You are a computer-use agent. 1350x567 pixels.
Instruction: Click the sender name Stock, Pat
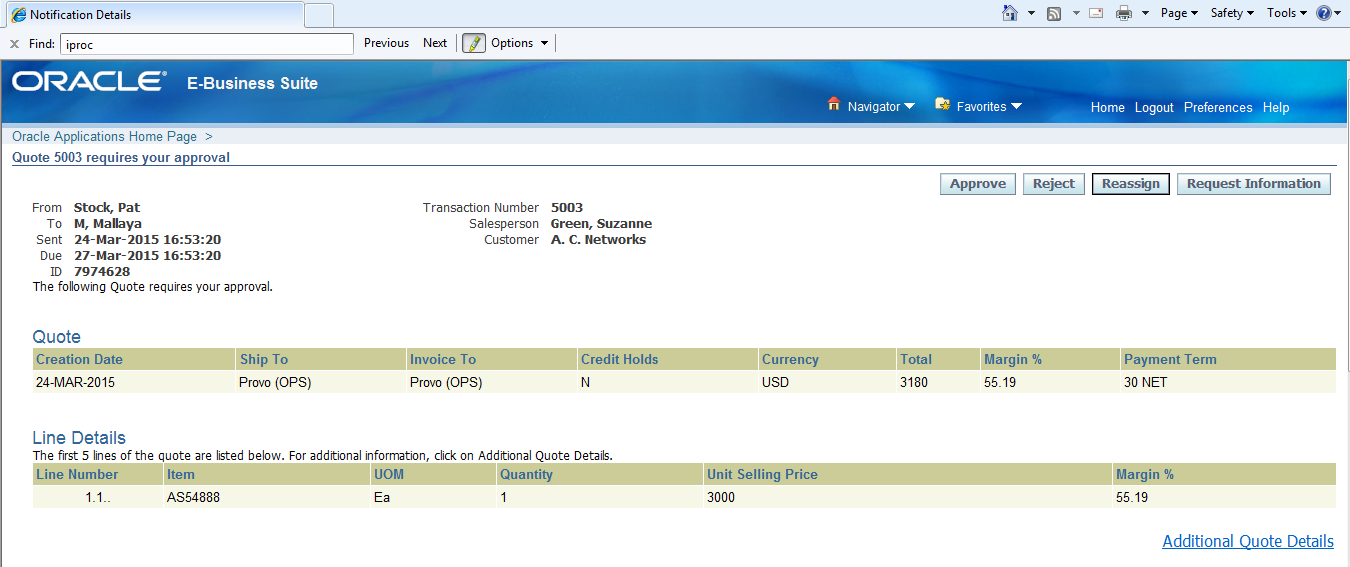tap(107, 207)
